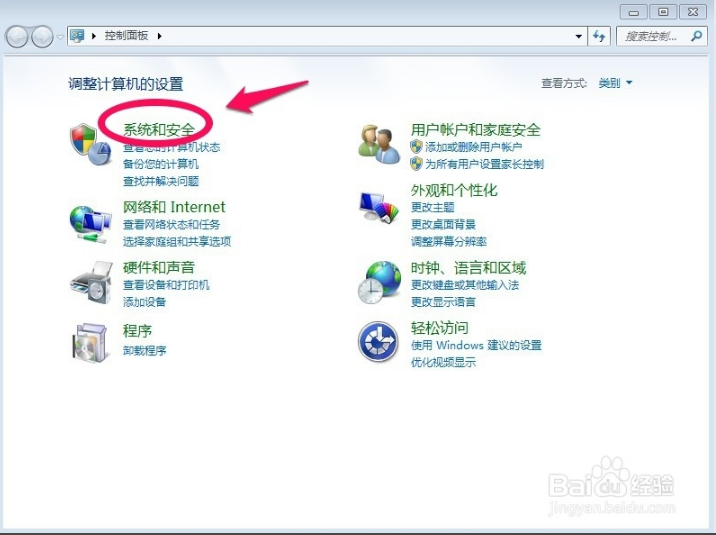Open the Appearance and Personalization icon
The image size is (716, 535).
[x=379, y=207]
